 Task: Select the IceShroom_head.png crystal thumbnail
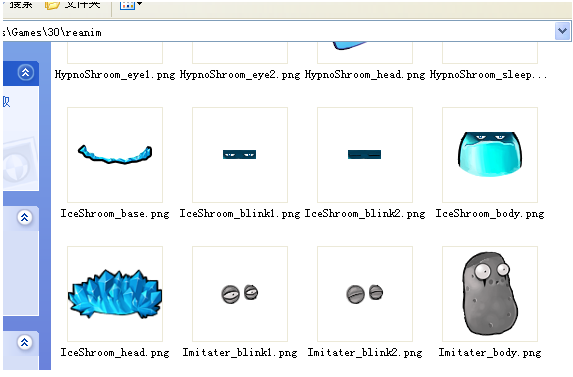click(x=115, y=294)
